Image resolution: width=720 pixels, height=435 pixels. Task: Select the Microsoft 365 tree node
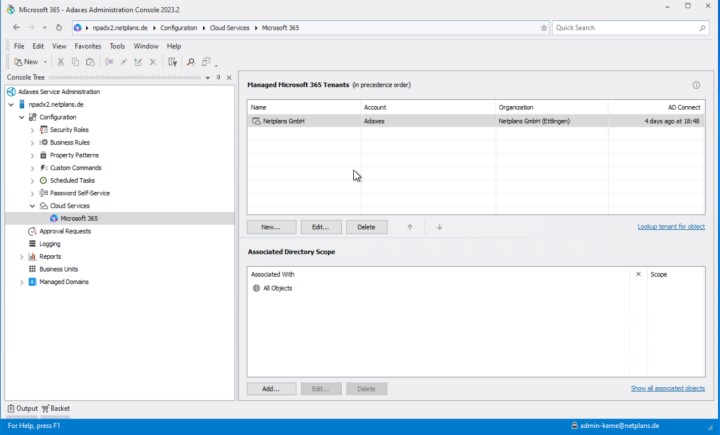click(x=78, y=218)
